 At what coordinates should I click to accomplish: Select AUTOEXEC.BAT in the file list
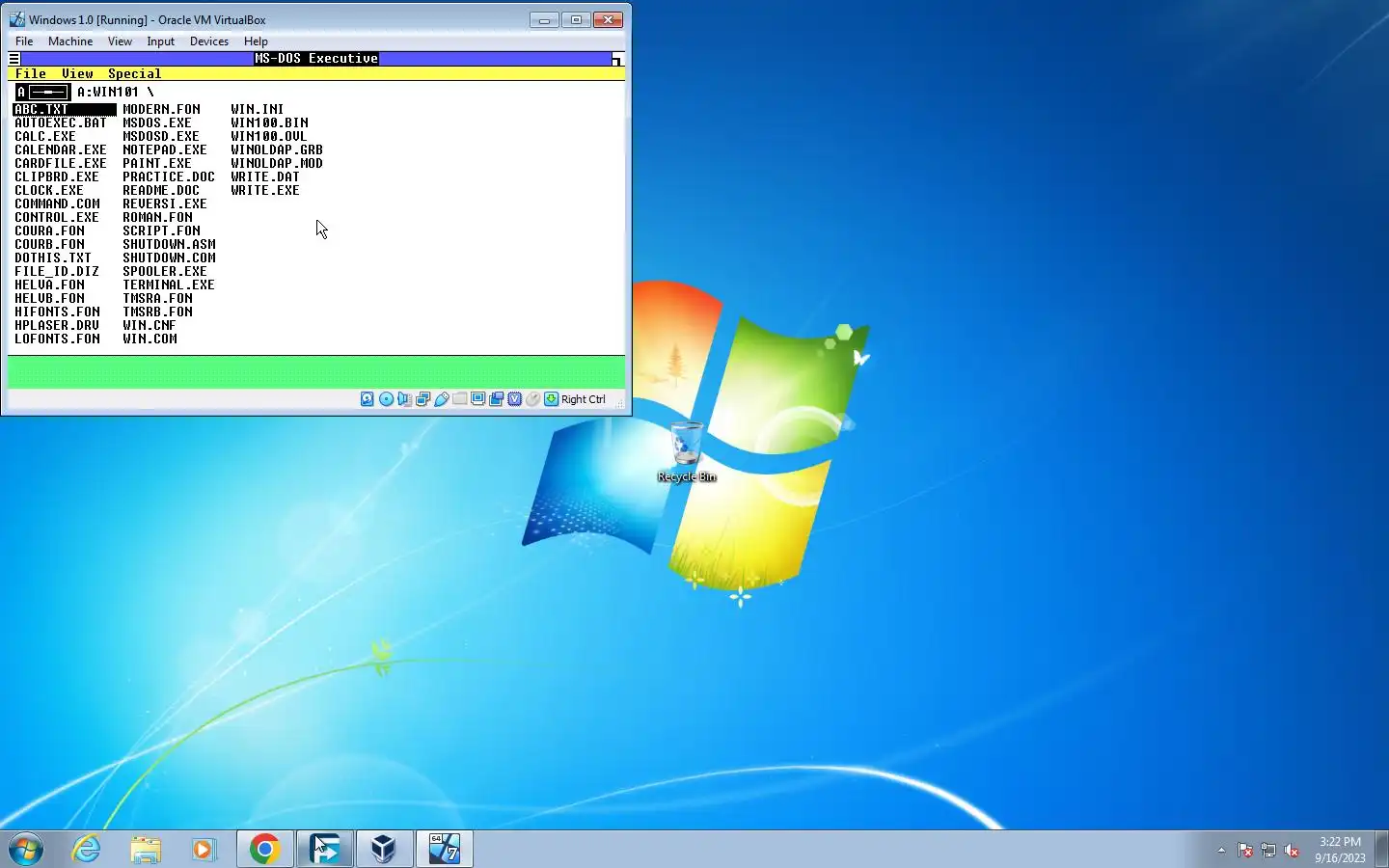click(61, 122)
